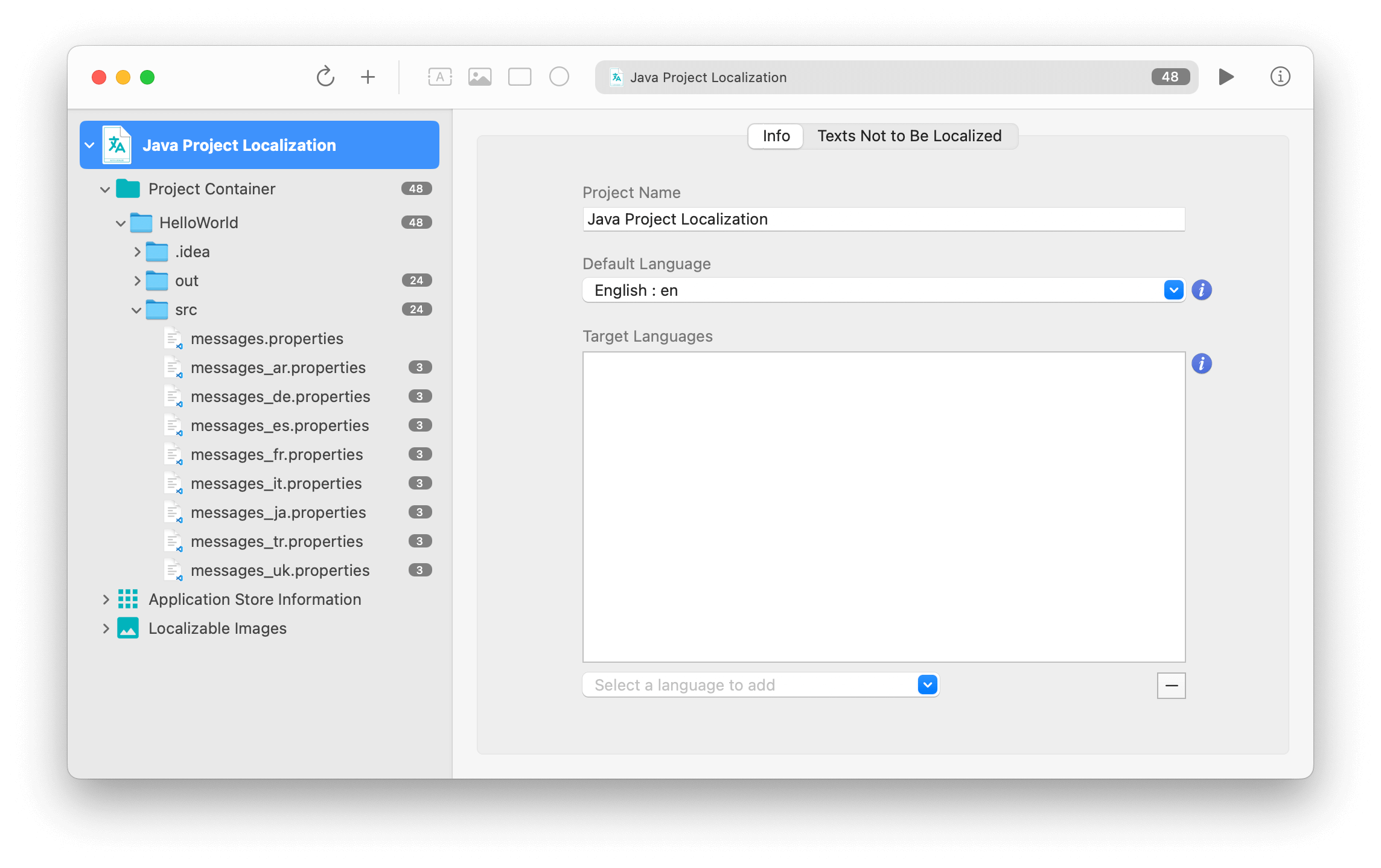Click the info icon beside Target Languages

1201,364
